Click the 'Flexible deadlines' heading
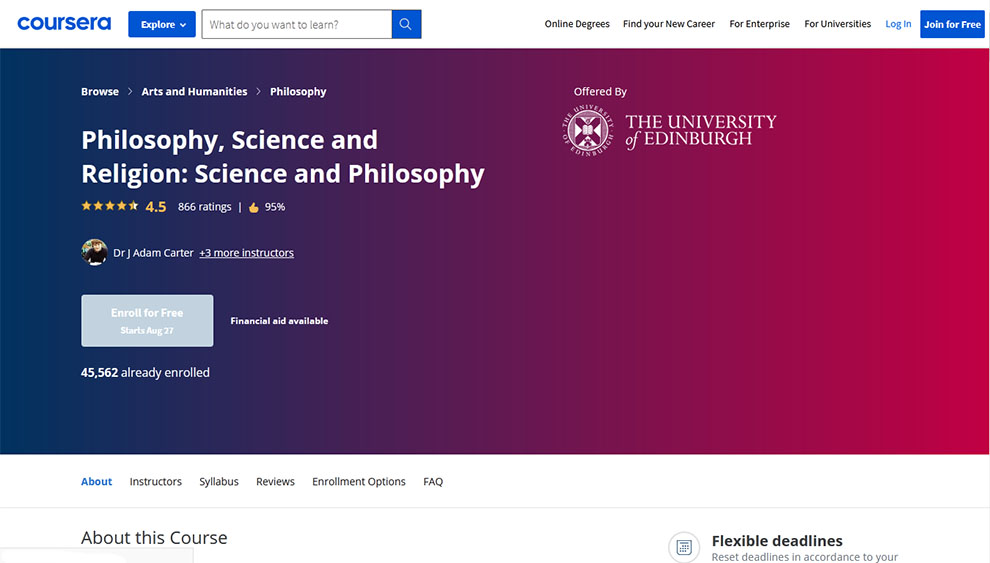 777,541
